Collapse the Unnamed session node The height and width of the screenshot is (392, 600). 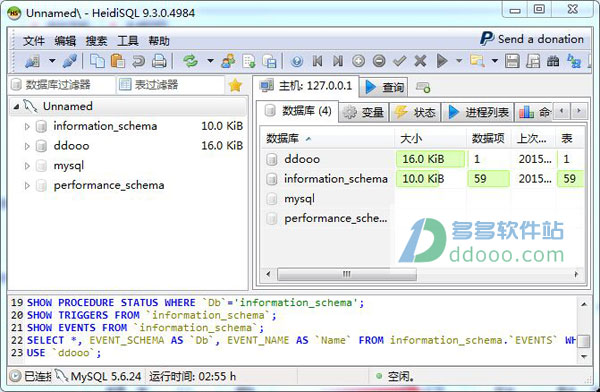pyautogui.click(x=16, y=106)
